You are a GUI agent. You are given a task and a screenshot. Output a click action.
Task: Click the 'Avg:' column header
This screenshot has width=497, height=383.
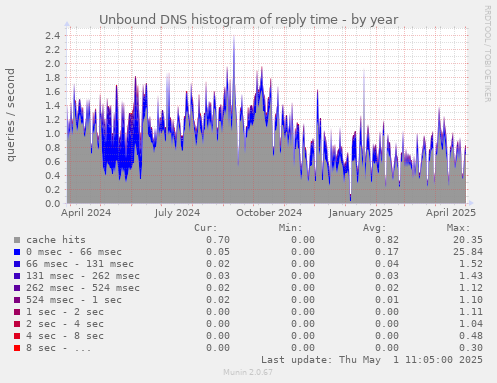pos(374,228)
